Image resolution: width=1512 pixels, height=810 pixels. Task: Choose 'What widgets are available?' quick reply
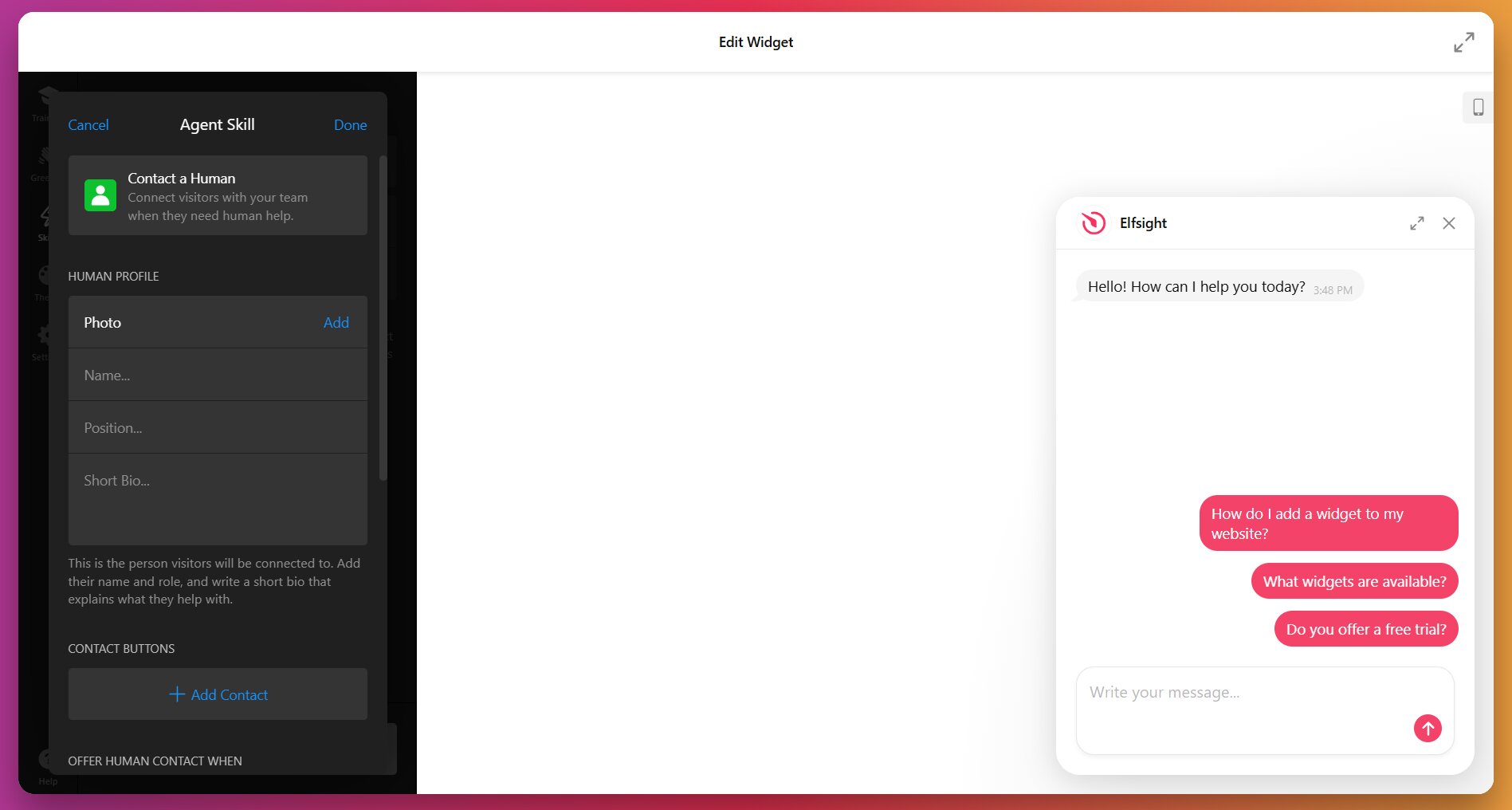click(1353, 582)
